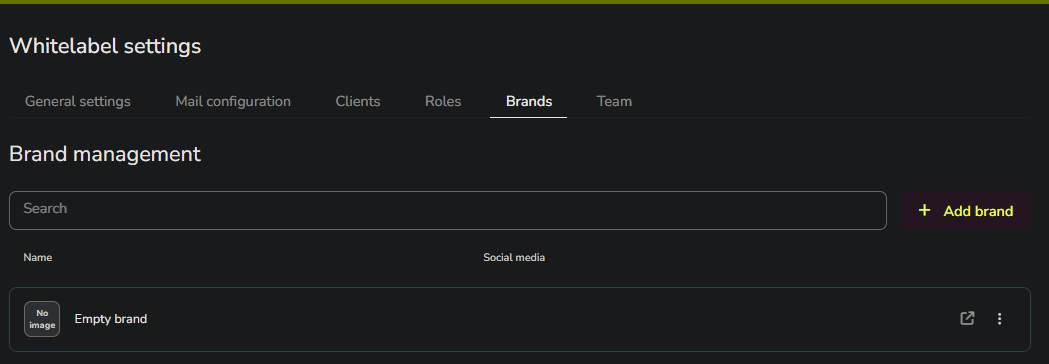Select the Empty brand row name

[x=110, y=319]
